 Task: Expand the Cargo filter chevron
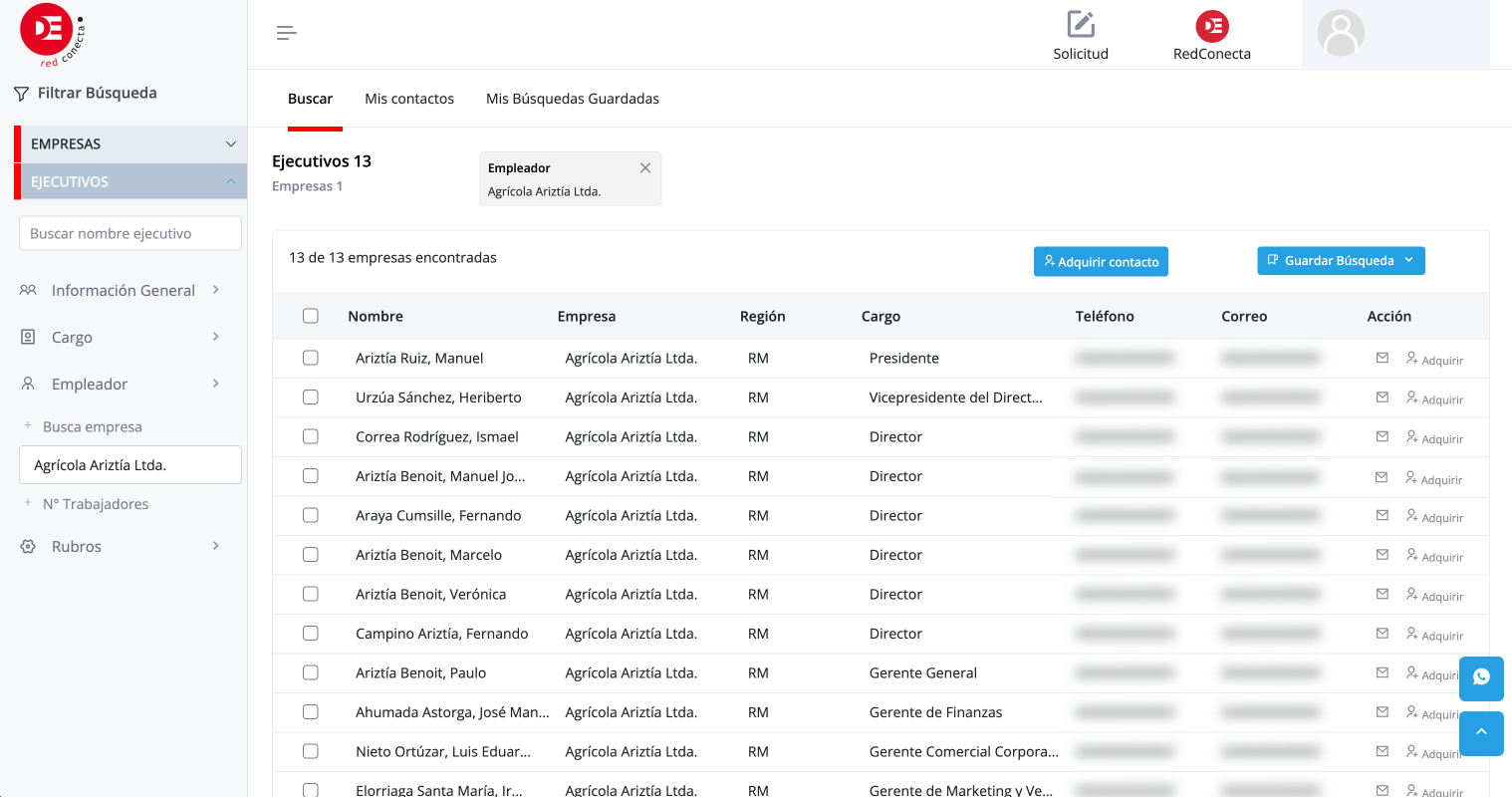(x=216, y=337)
